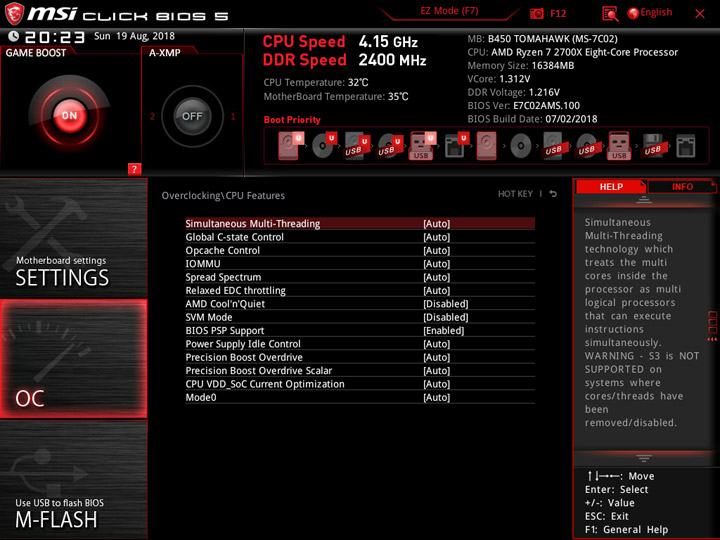Toggle the GAME BOOST knob off
Image resolution: width=720 pixels, height=540 pixels.
[x=69, y=116]
